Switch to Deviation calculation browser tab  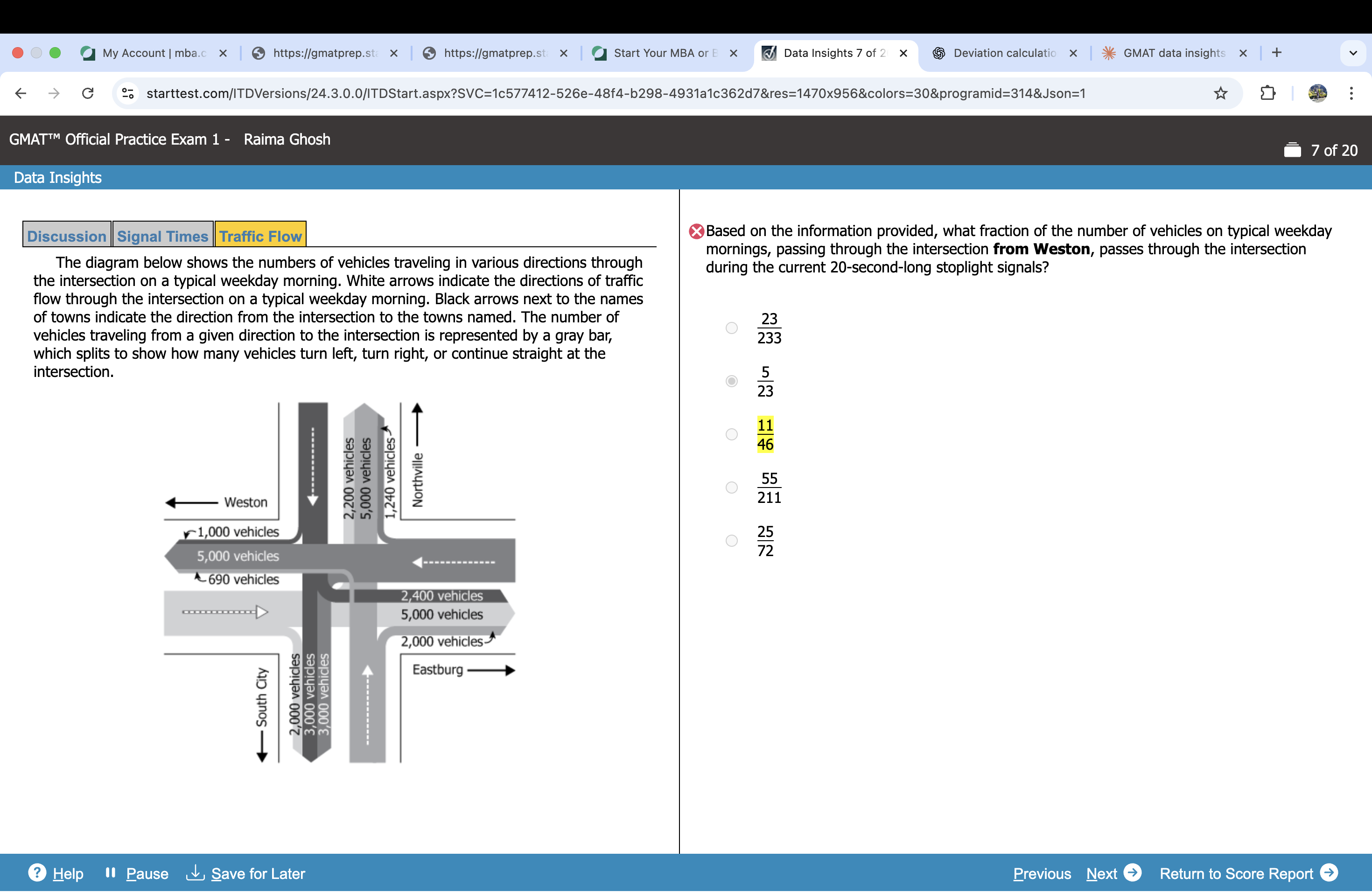coord(1004,53)
